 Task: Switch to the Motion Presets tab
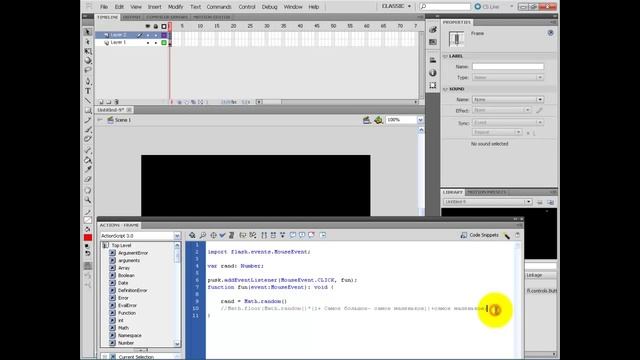click(486, 192)
